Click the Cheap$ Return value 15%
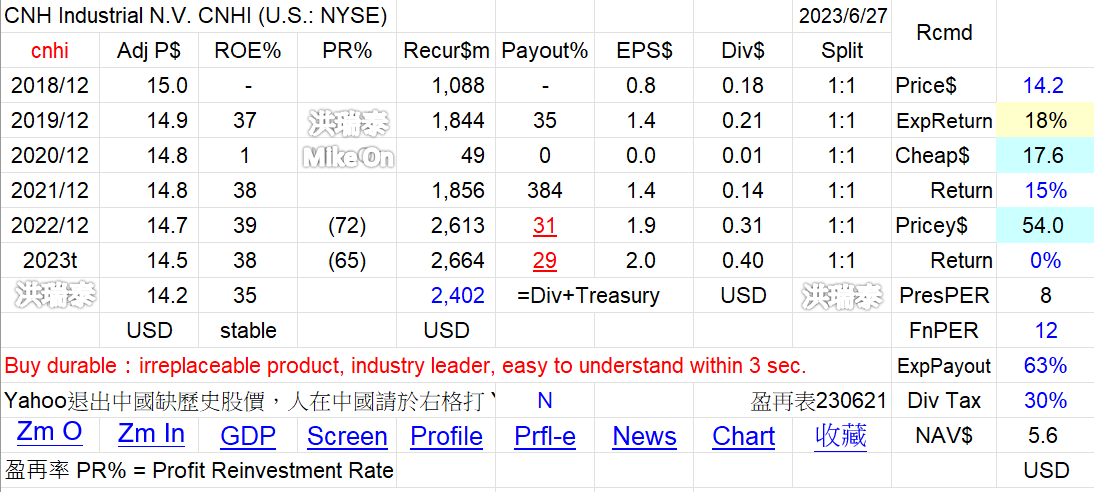 (x=1046, y=190)
